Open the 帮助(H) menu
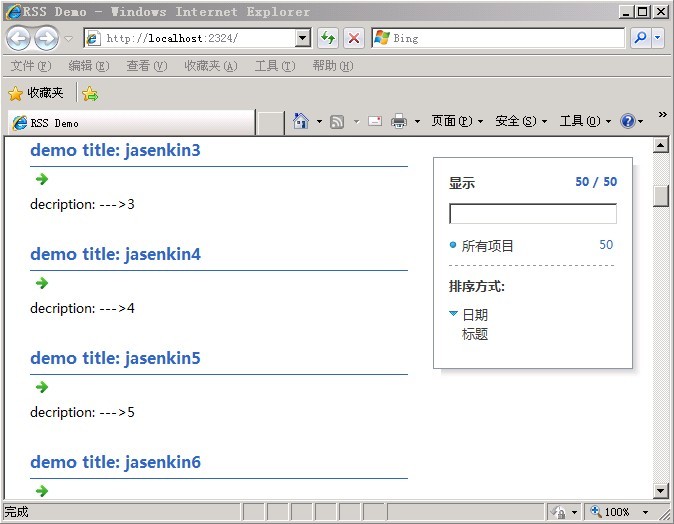 click(x=333, y=66)
